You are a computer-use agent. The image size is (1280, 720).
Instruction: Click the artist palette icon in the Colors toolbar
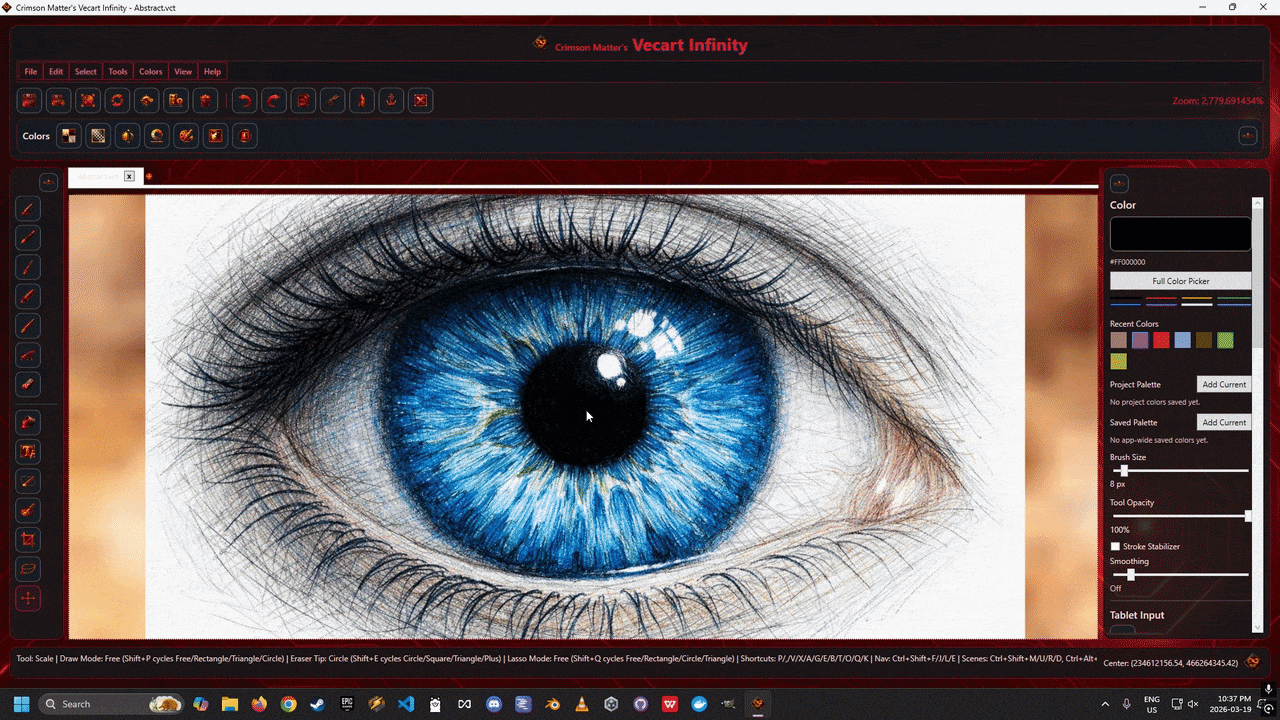(186, 135)
